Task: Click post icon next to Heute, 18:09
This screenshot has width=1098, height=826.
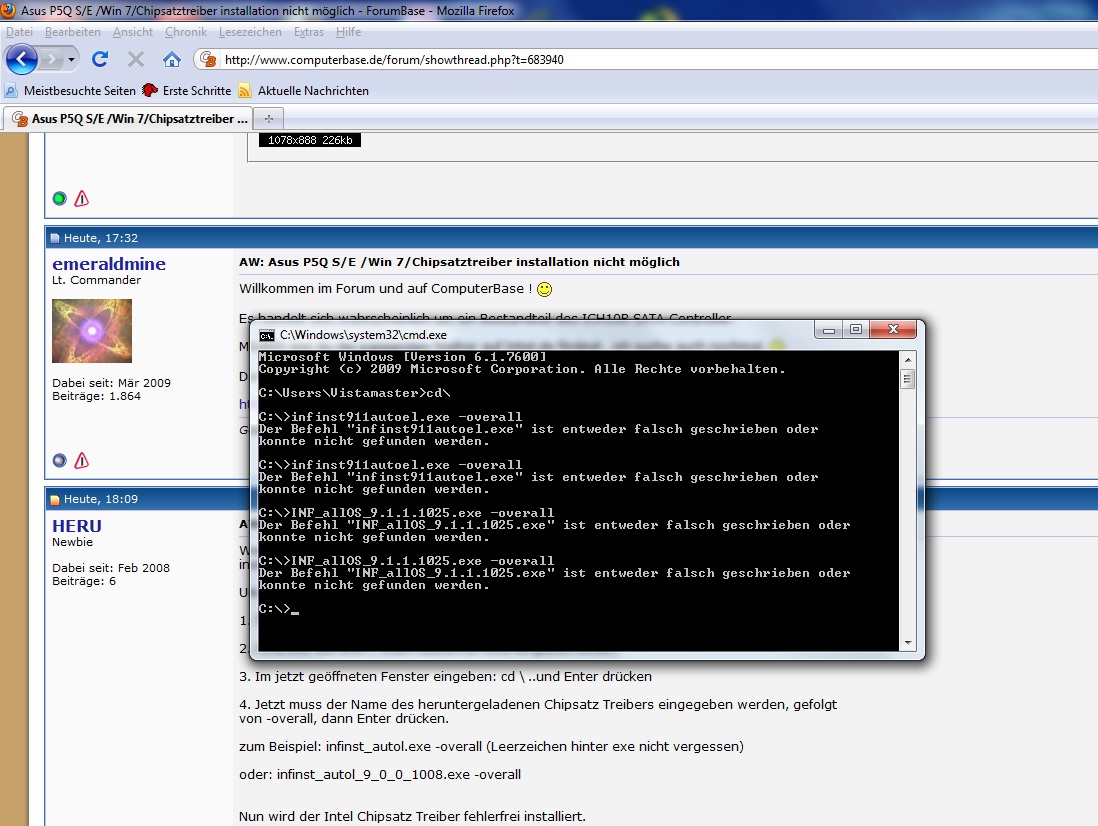Action: pyautogui.click(x=55, y=500)
